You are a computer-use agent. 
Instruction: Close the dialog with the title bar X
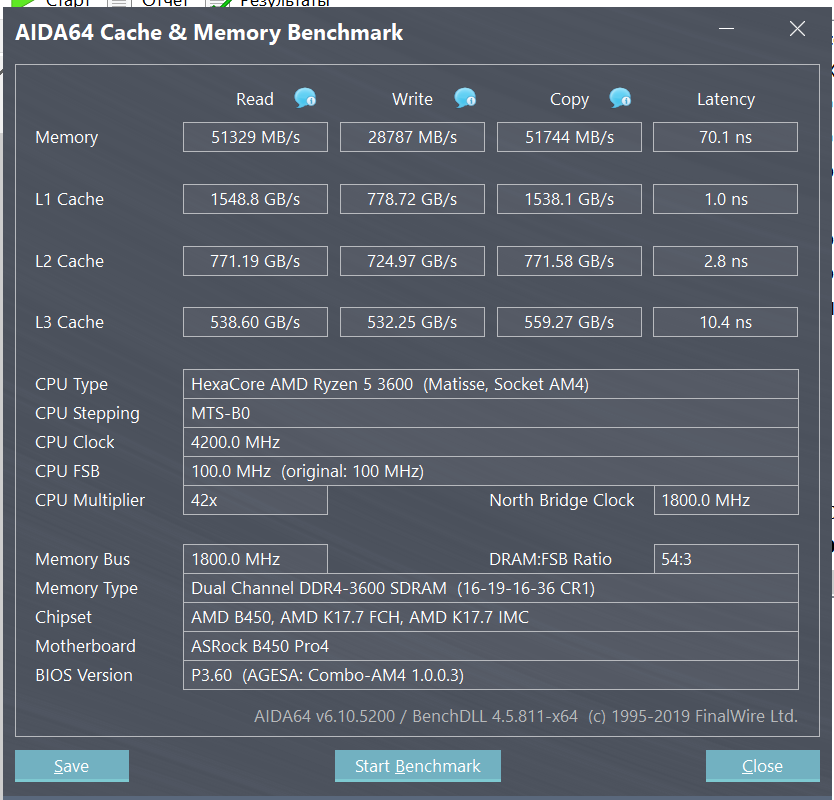[797, 29]
